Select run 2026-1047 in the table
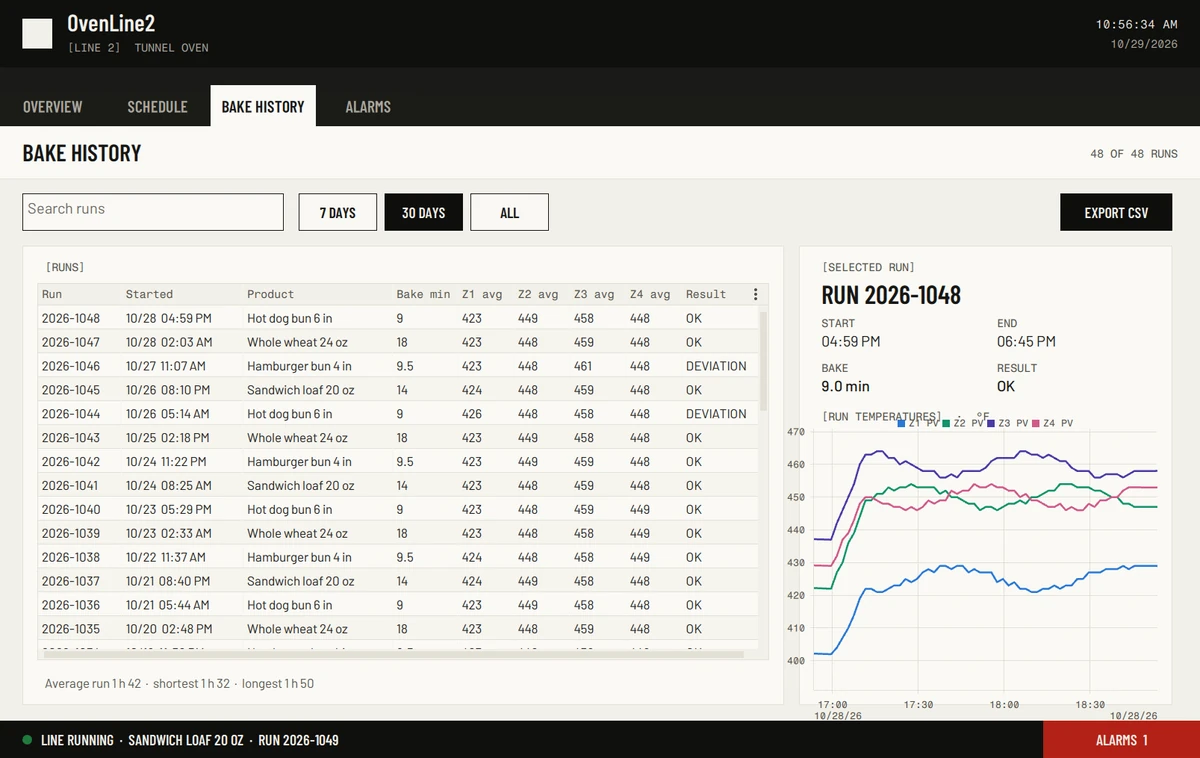The width and height of the screenshot is (1200, 758). click(399, 342)
